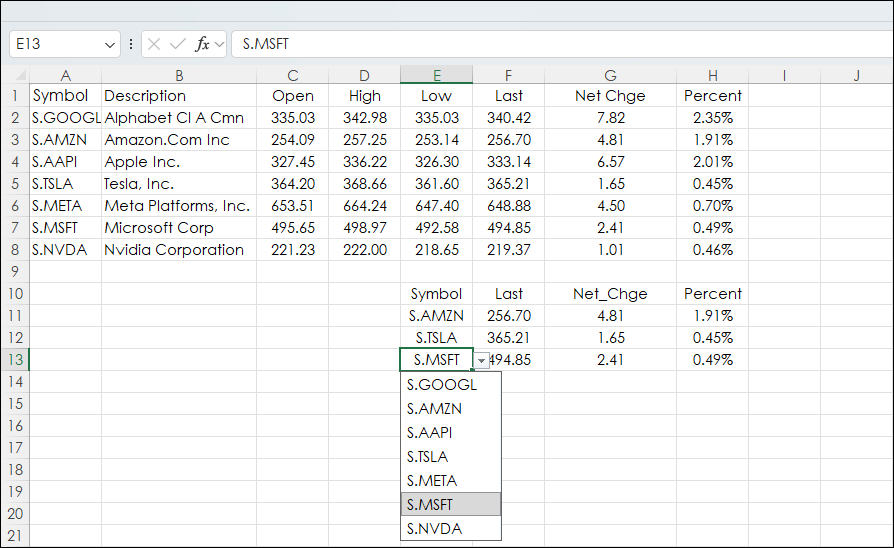Screen dimensions: 894x548
Task: Click the Apple Inc. cell
Action: pyautogui.click(x=179, y=162)
